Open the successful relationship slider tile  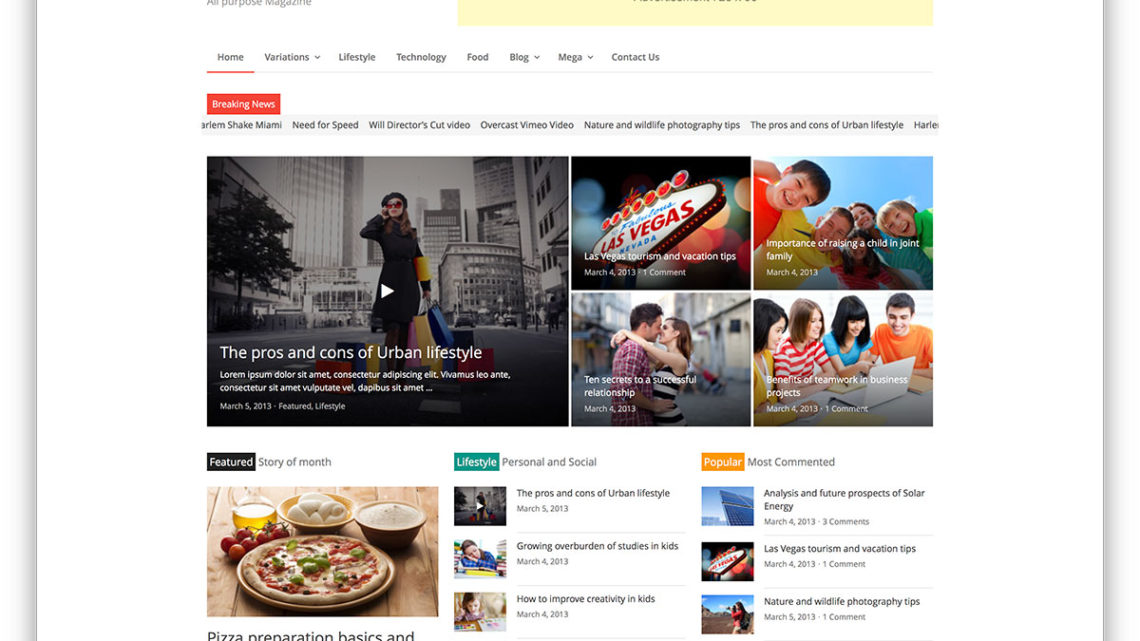coord(661,360)
